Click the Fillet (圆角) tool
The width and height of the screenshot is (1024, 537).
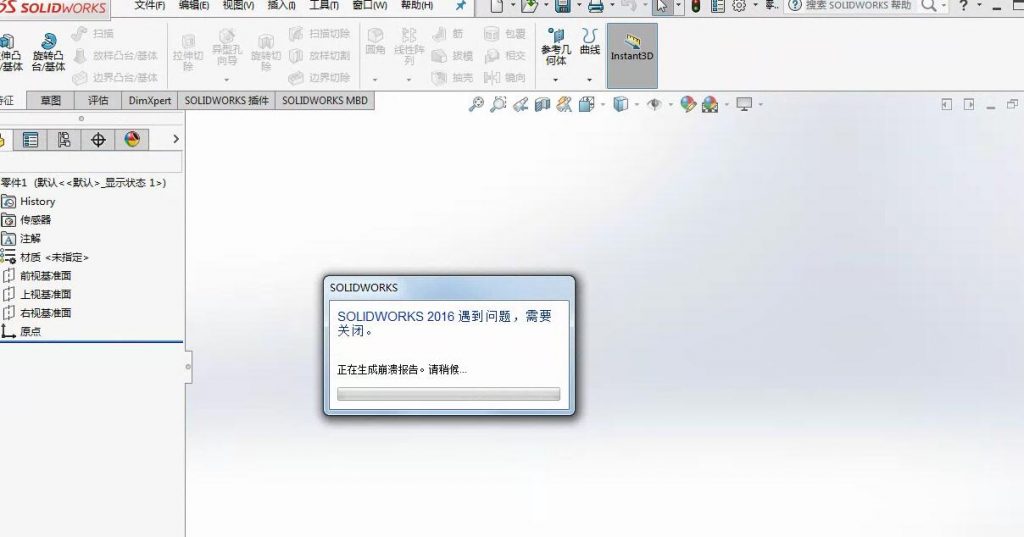point(375,41)
